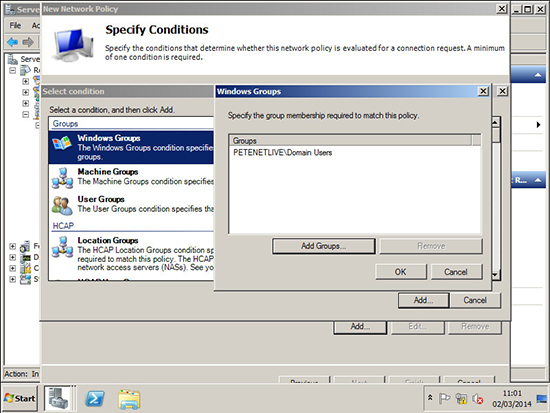Click the Show desktop icon
This screenshot has height=413, width=550.
coord(542,399)
